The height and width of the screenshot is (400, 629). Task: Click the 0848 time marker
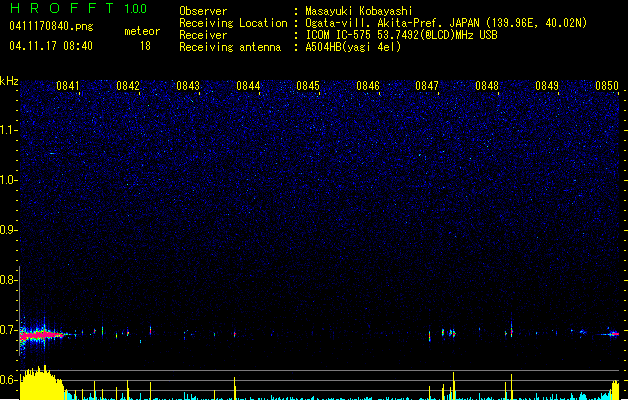(x=487, y=86)
